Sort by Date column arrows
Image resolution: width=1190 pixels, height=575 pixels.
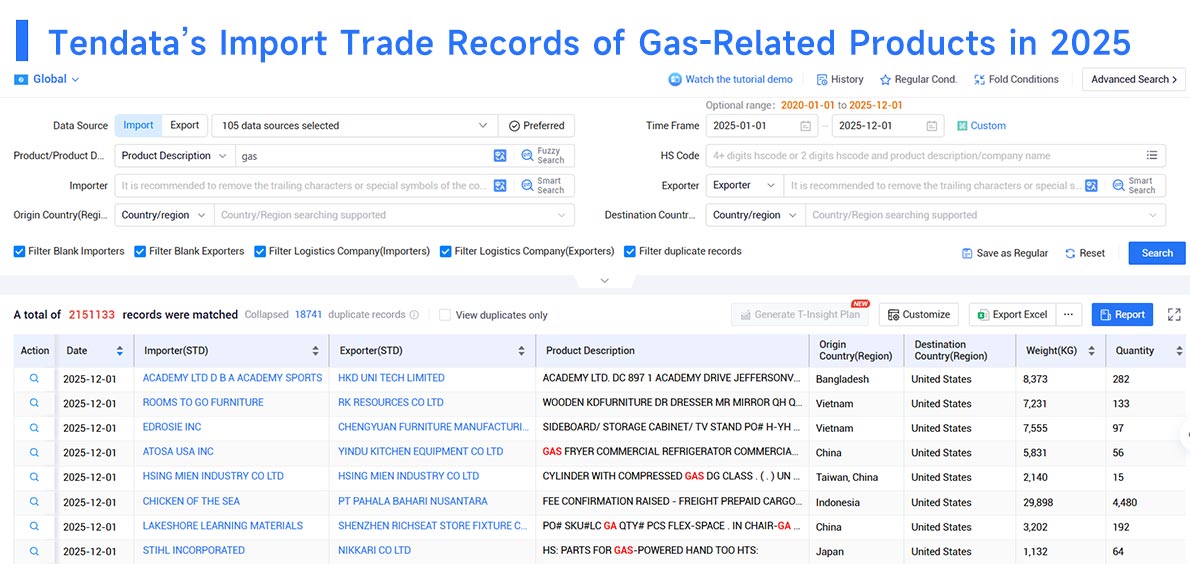(x=119, y=350)
